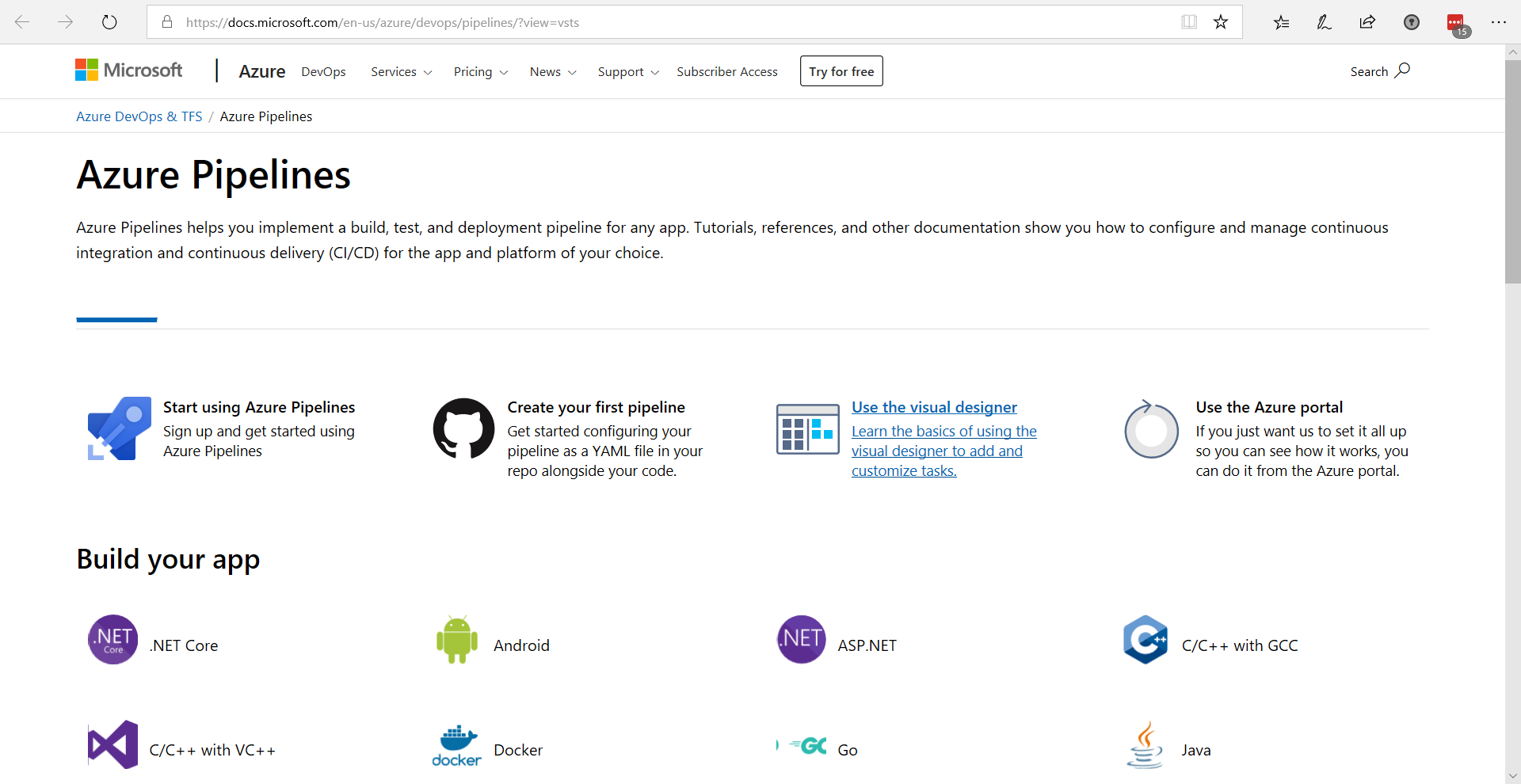This screenshot has height=784, width=1521.
Task: Click the browser Forward arrow
Action: click(x=66, y=22)
